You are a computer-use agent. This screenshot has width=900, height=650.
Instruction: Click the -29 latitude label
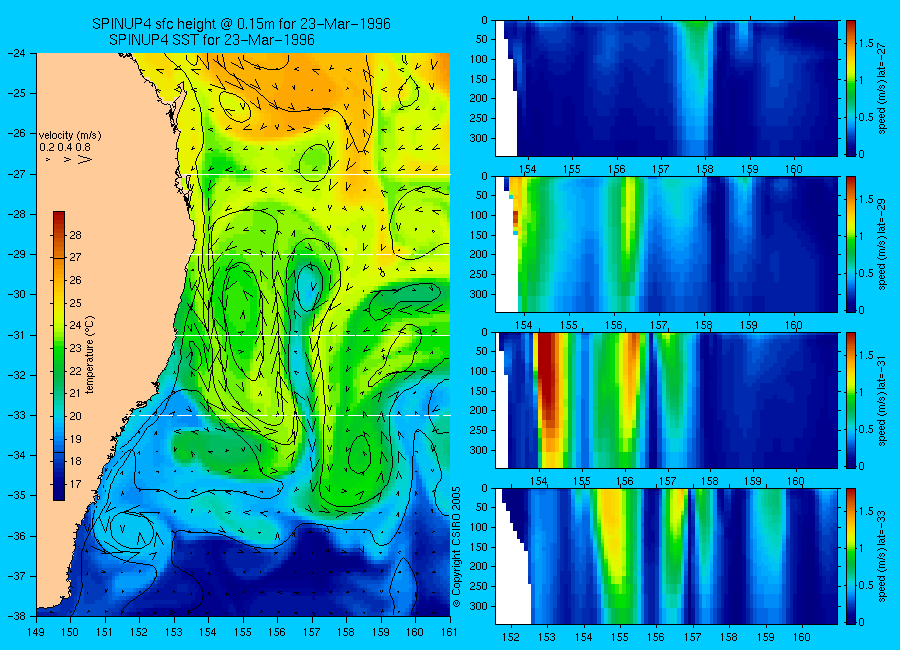pos(17,254)
